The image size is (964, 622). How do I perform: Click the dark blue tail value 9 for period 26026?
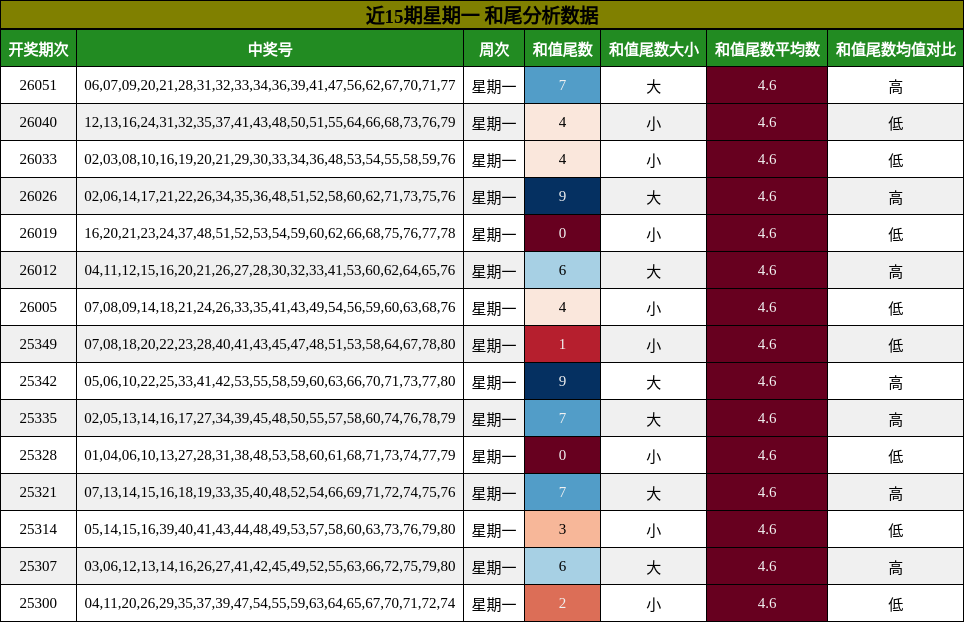562,196
